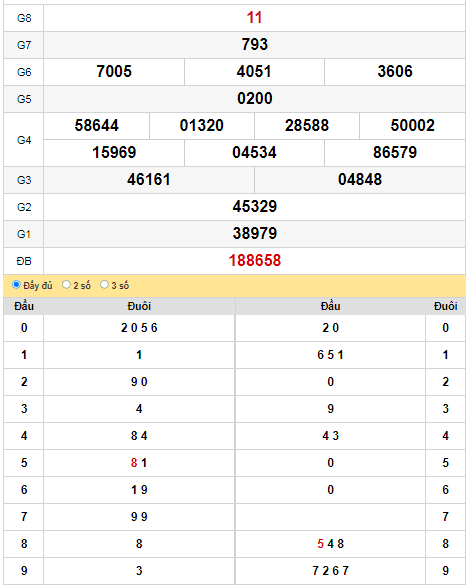Image resolution: width=471 pixels, height=587 pixels.
Task: Click the G4 number 04534
Action: [255, 152]
